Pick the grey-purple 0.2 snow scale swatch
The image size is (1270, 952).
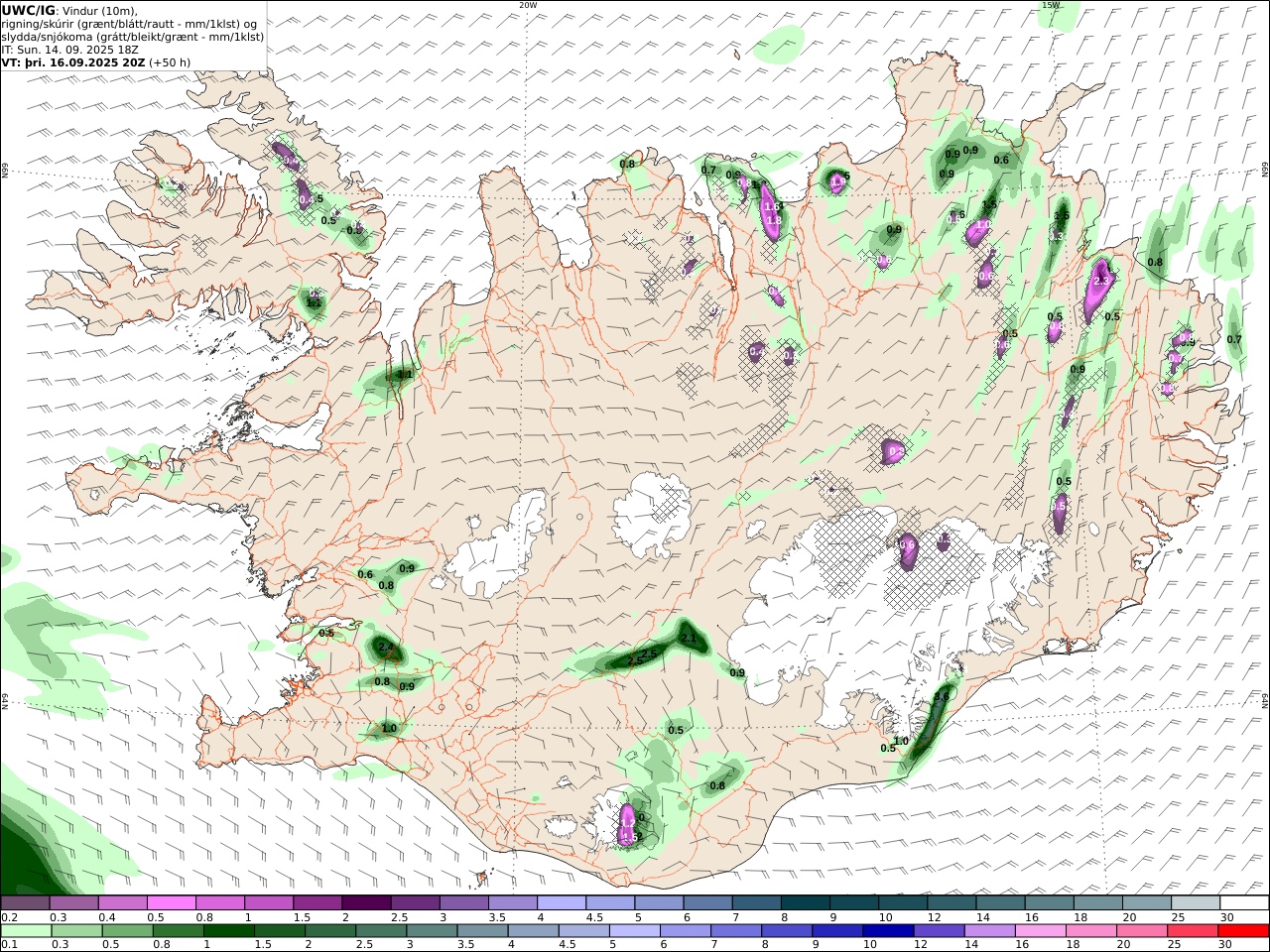[x=25, y=903]
